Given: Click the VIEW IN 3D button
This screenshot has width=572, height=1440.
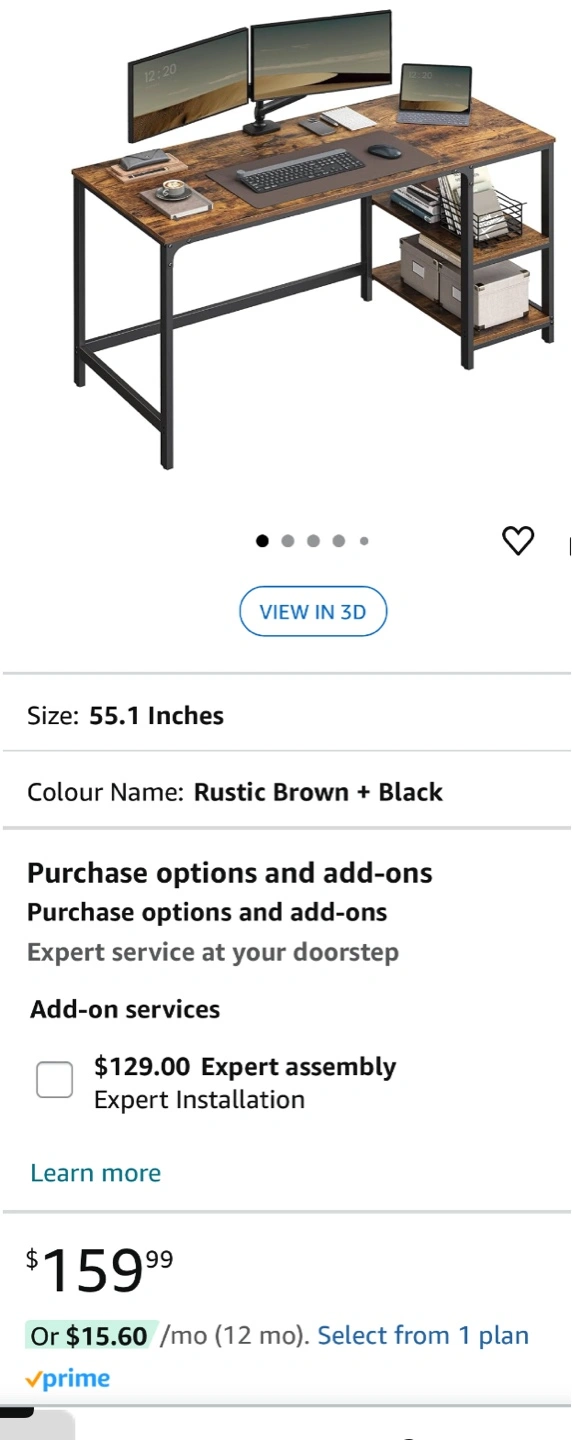Looking at the screenshot, I should pyautogui.click(x=313, y=611).
